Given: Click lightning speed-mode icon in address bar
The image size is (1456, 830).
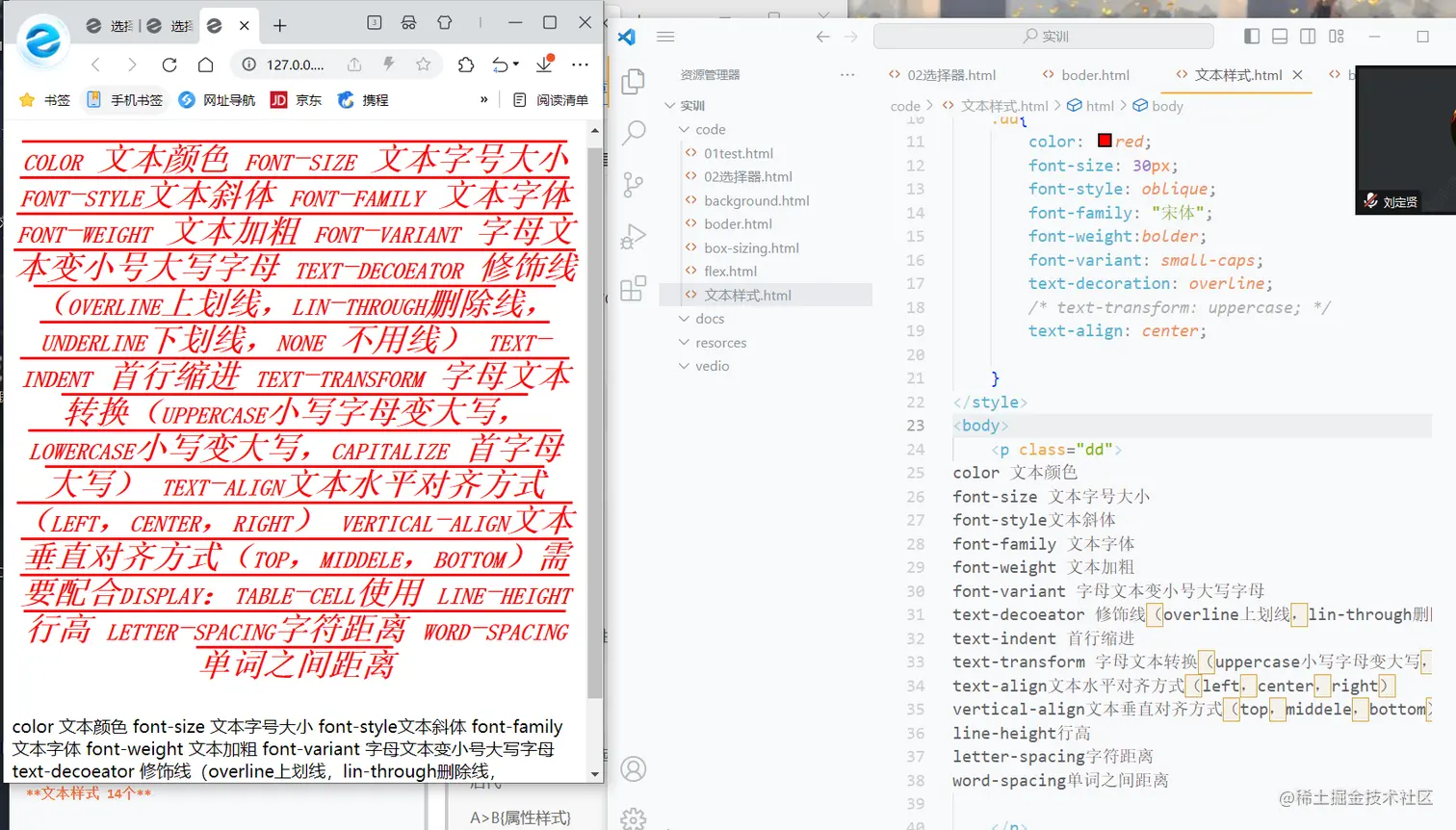Looking at the screenshot, I should coord(389,65).
